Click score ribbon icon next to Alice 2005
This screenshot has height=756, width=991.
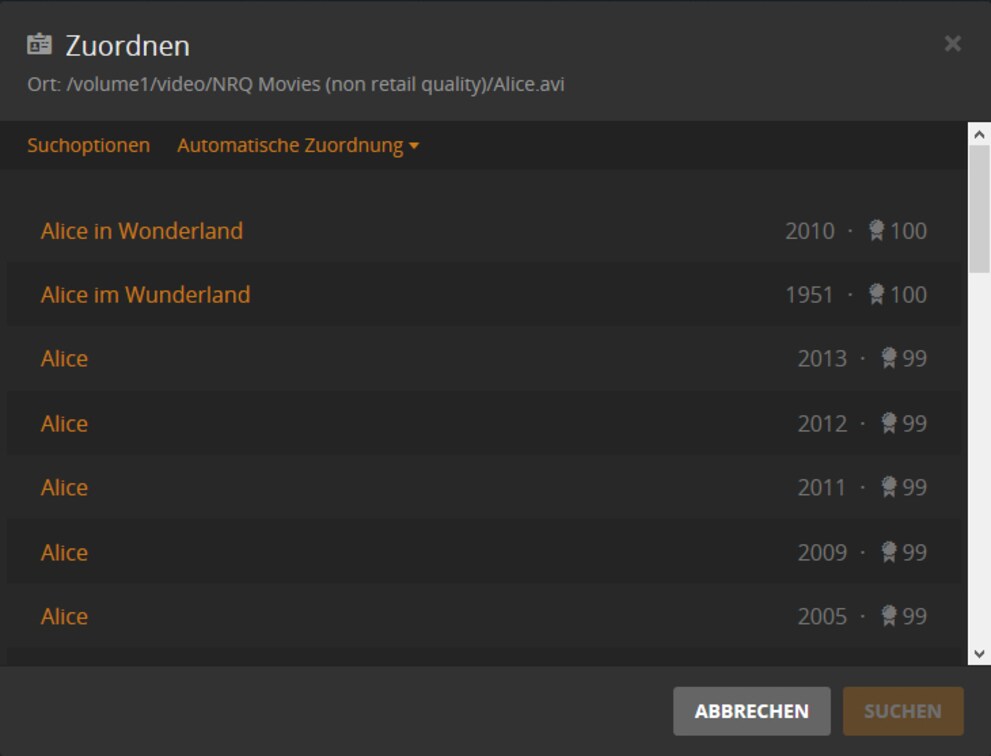coord(889,616)
